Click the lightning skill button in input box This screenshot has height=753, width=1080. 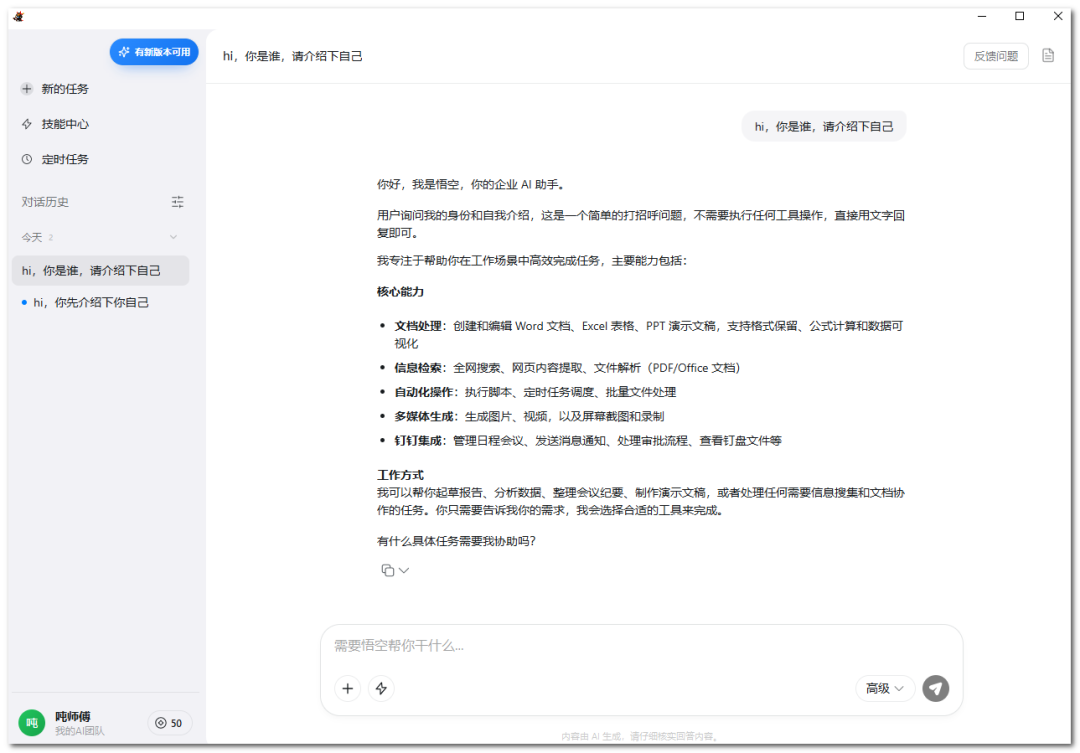[x=382, y=688]
